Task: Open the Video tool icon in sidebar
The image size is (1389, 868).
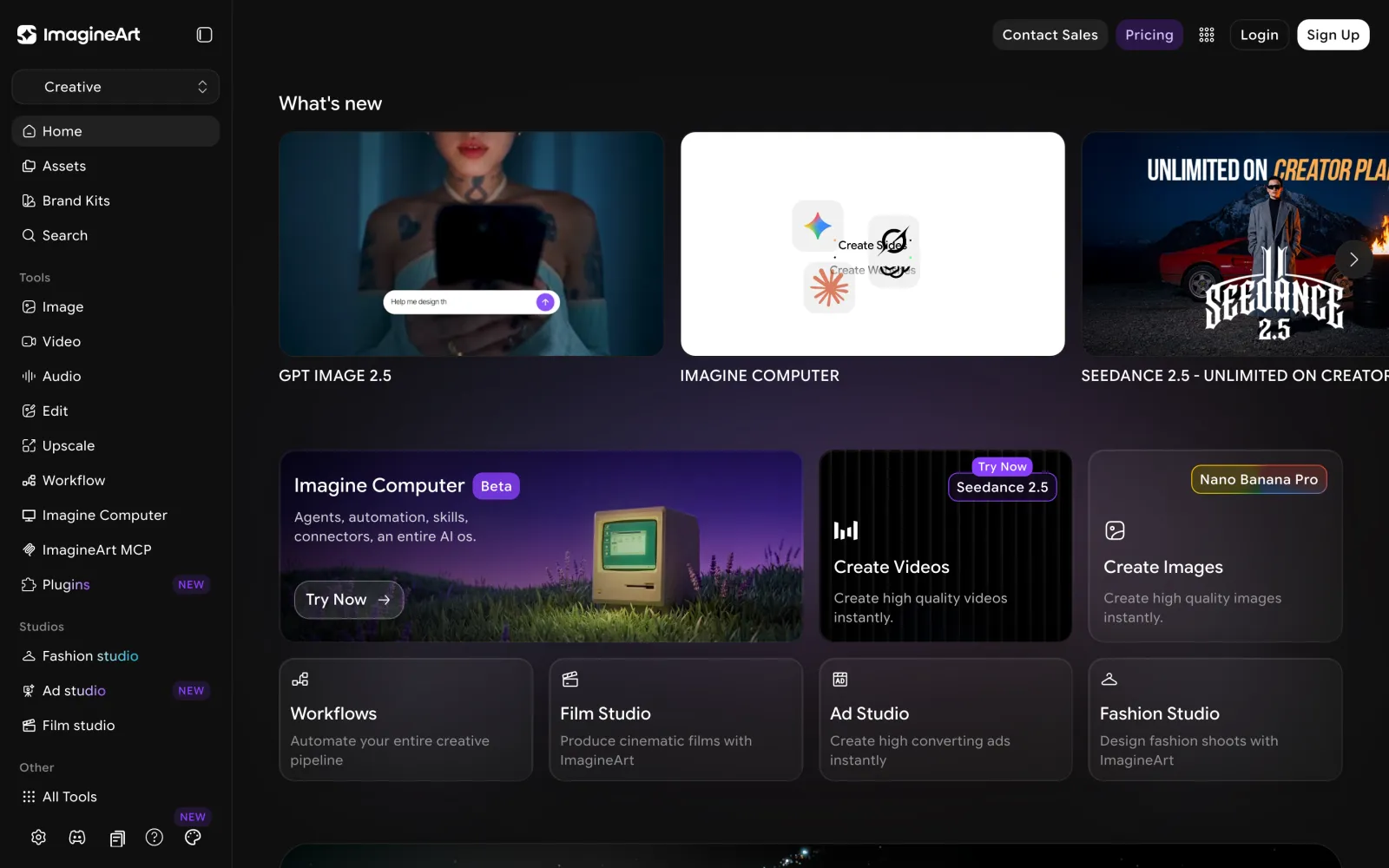Action: click(29, 342)
